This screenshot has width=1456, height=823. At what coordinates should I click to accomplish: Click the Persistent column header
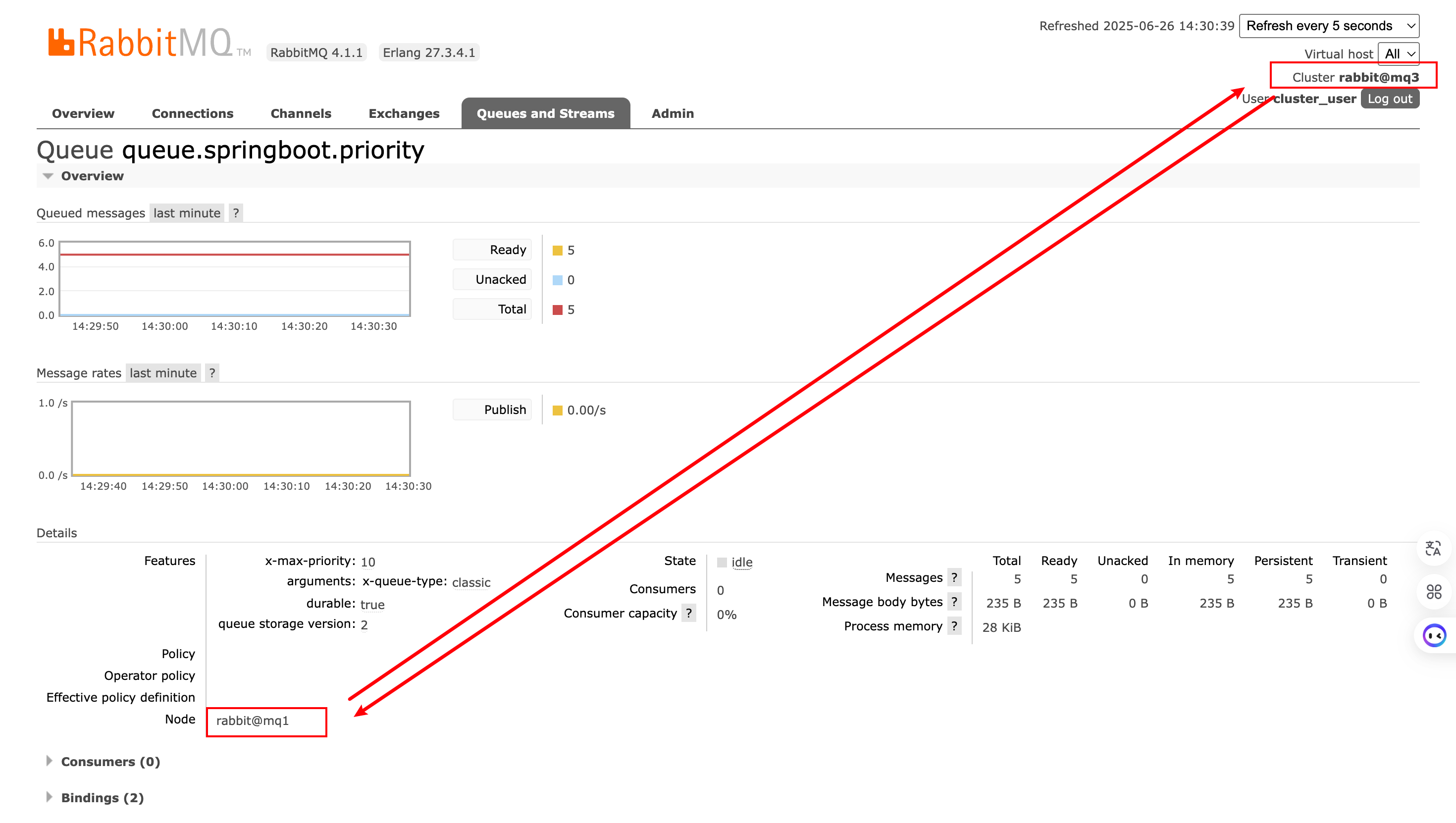1283,561
